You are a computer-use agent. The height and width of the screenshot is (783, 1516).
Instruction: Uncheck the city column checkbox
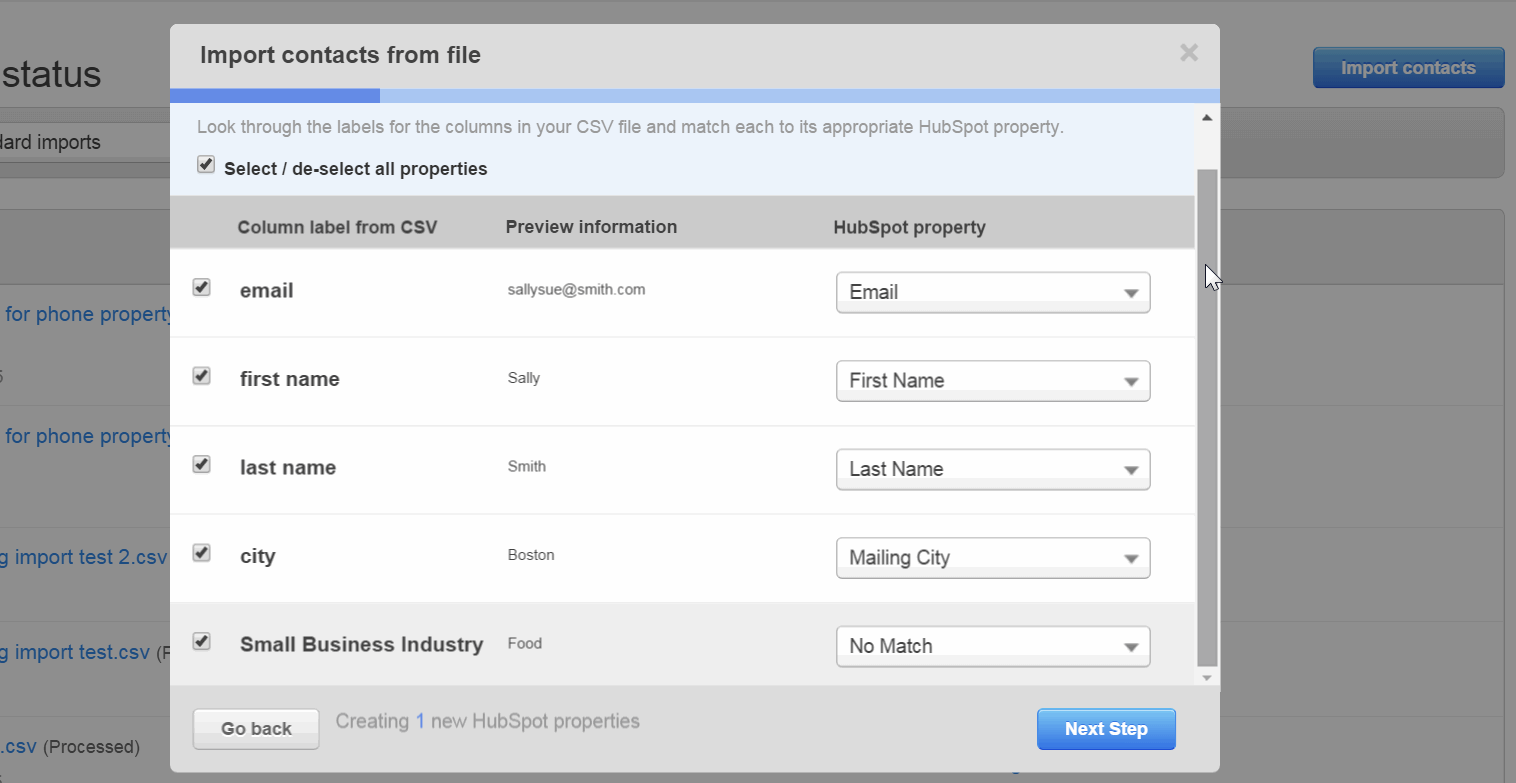click(202, 553)
